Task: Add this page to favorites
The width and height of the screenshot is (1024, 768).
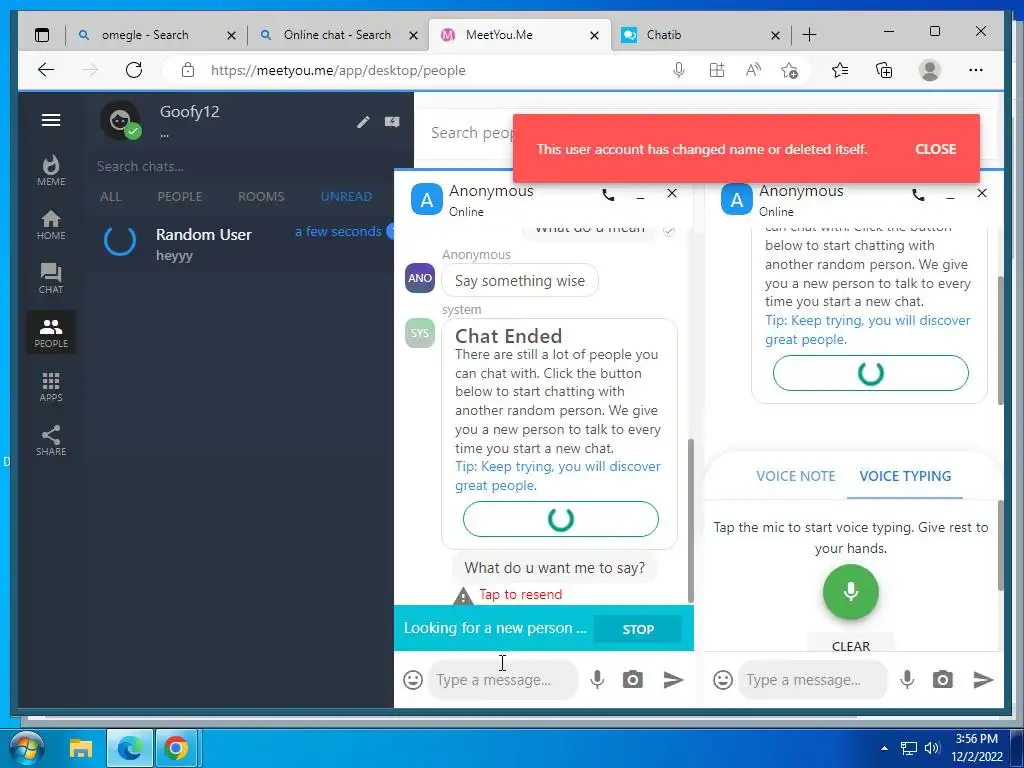Action: point(790,70)
